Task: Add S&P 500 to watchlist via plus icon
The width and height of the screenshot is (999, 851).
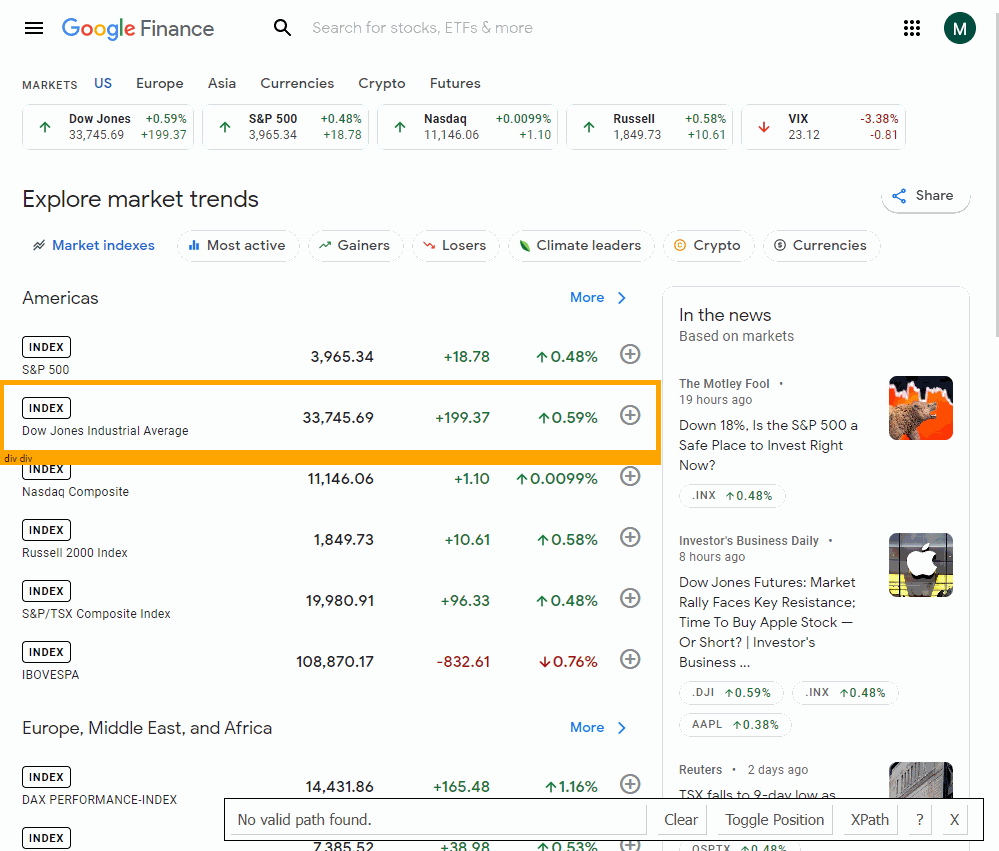Action: coord(630,354)
